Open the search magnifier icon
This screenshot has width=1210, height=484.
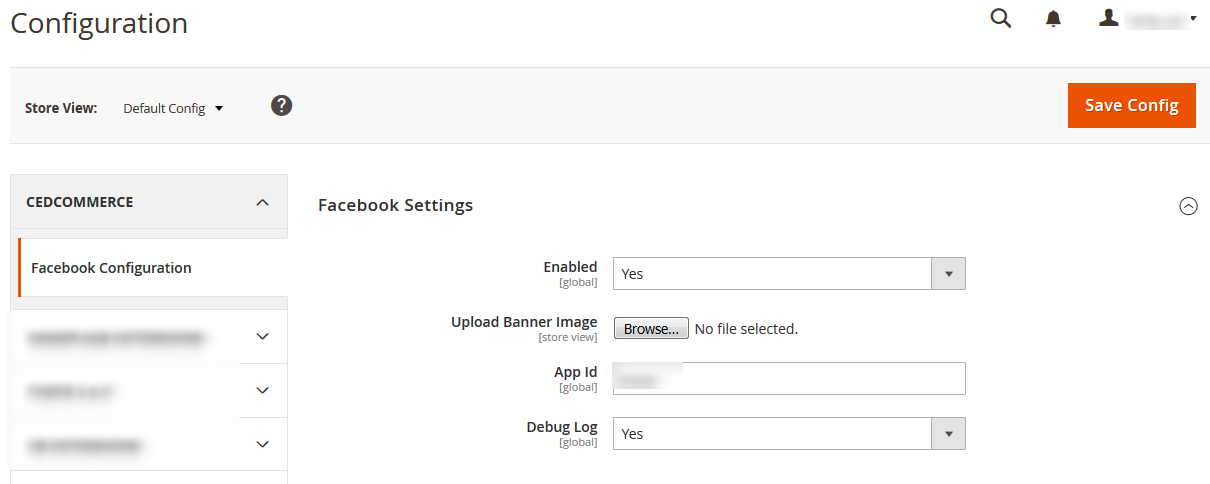click(x=1000, y=19)
